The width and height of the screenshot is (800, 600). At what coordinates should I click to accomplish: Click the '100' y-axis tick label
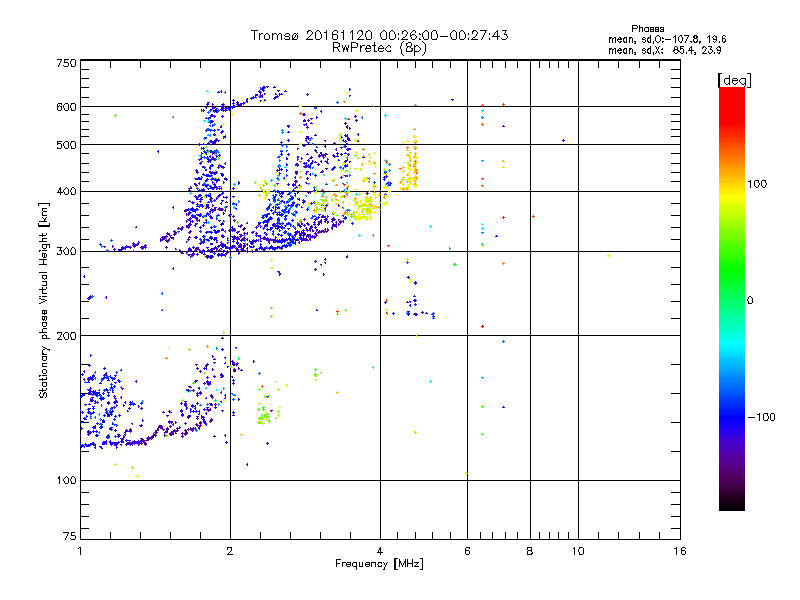(x=66, y=480)
